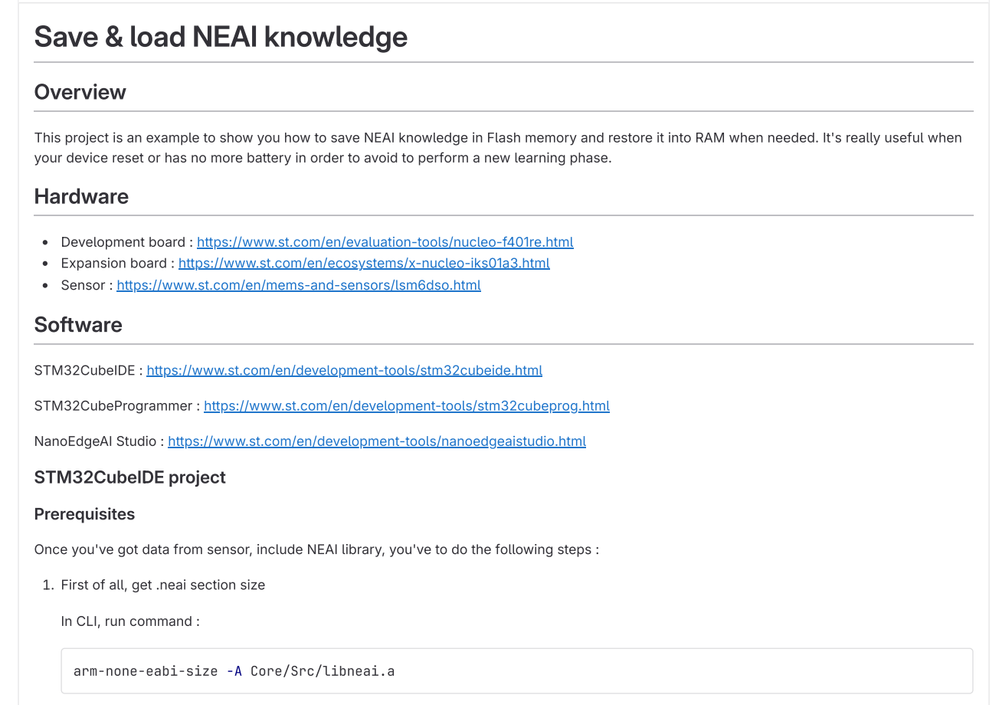This screenshot has width=999, height=705.
Task: Click step 'First of all, get .neai section size'
Action: click(163, 585)
